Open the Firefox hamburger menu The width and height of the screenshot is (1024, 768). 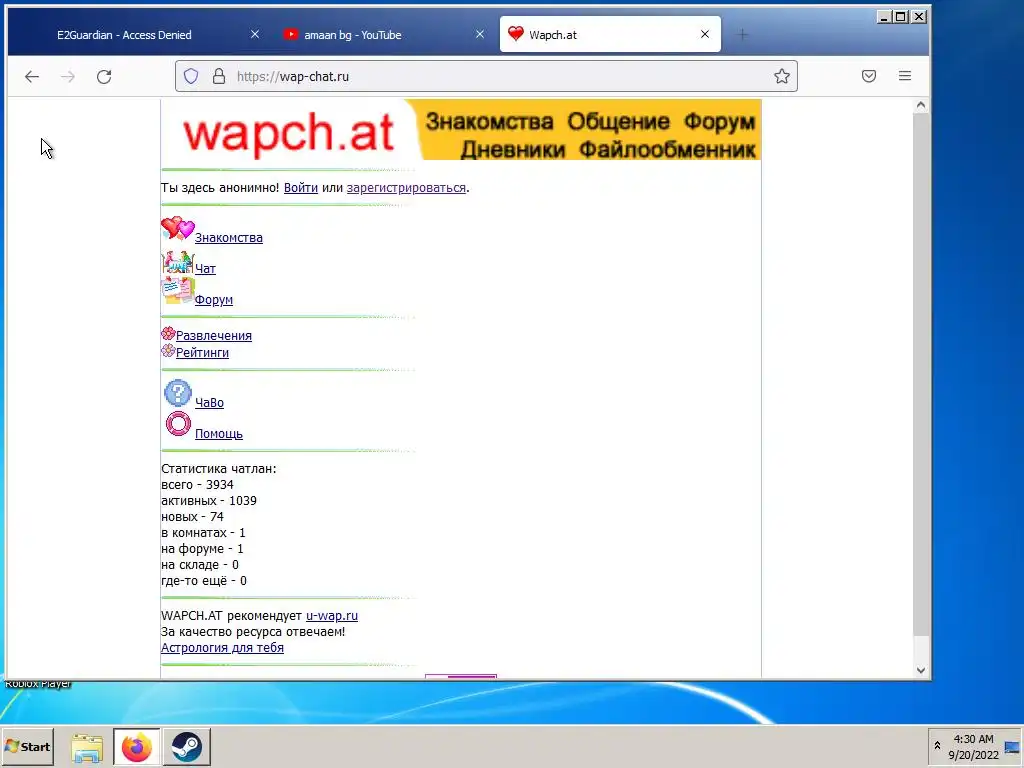click(904, 76)
